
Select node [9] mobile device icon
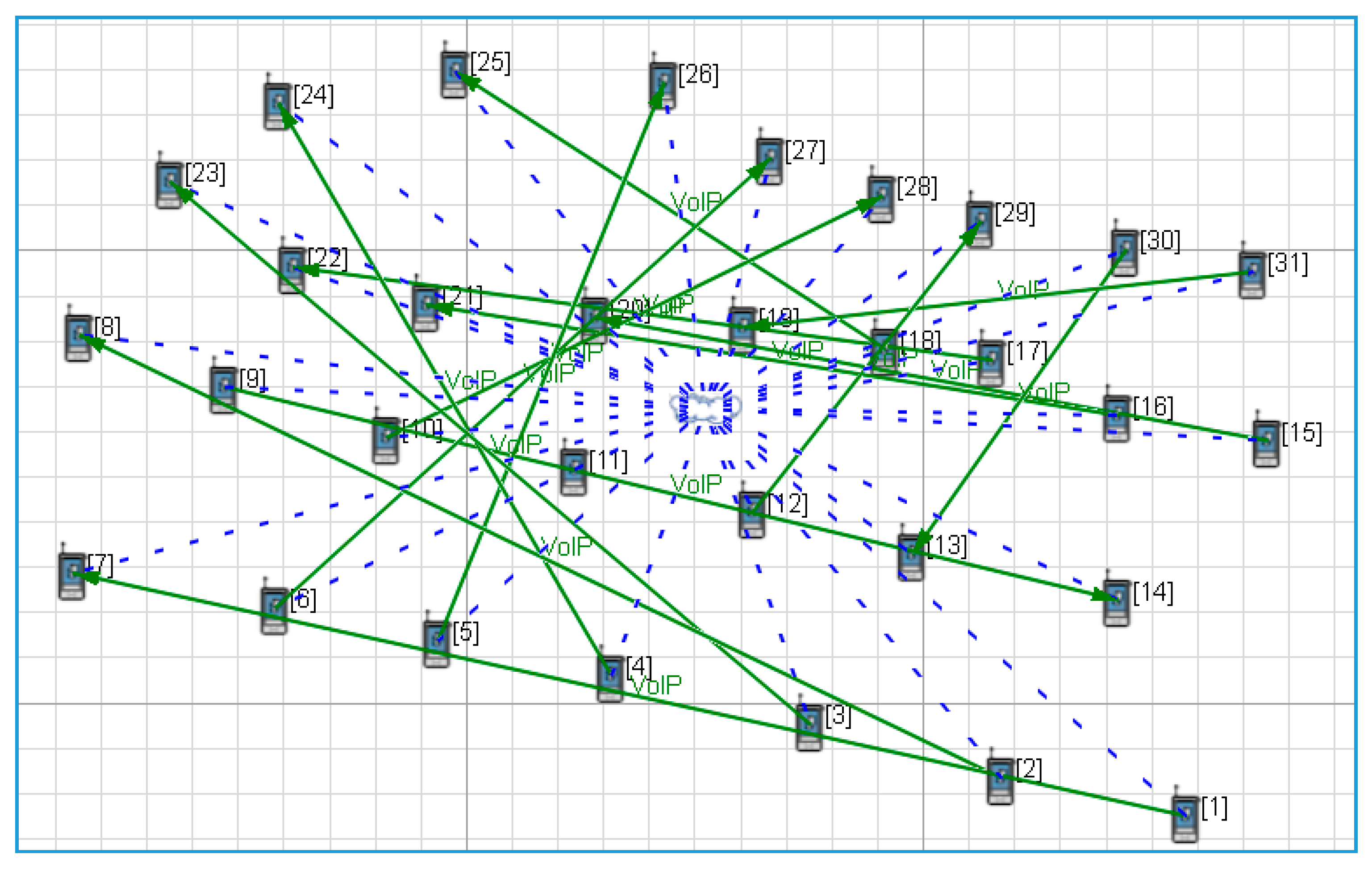tap(223, 389)
